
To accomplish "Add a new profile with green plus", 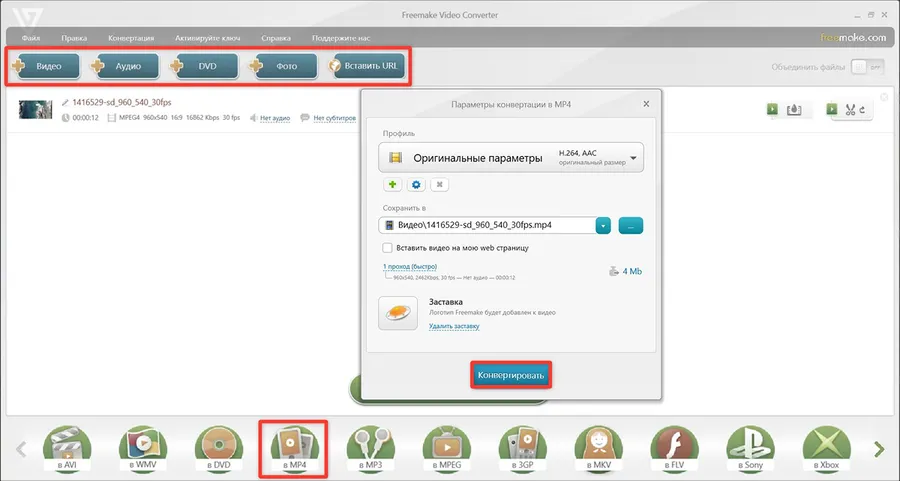I will click(x=393, y=185).
